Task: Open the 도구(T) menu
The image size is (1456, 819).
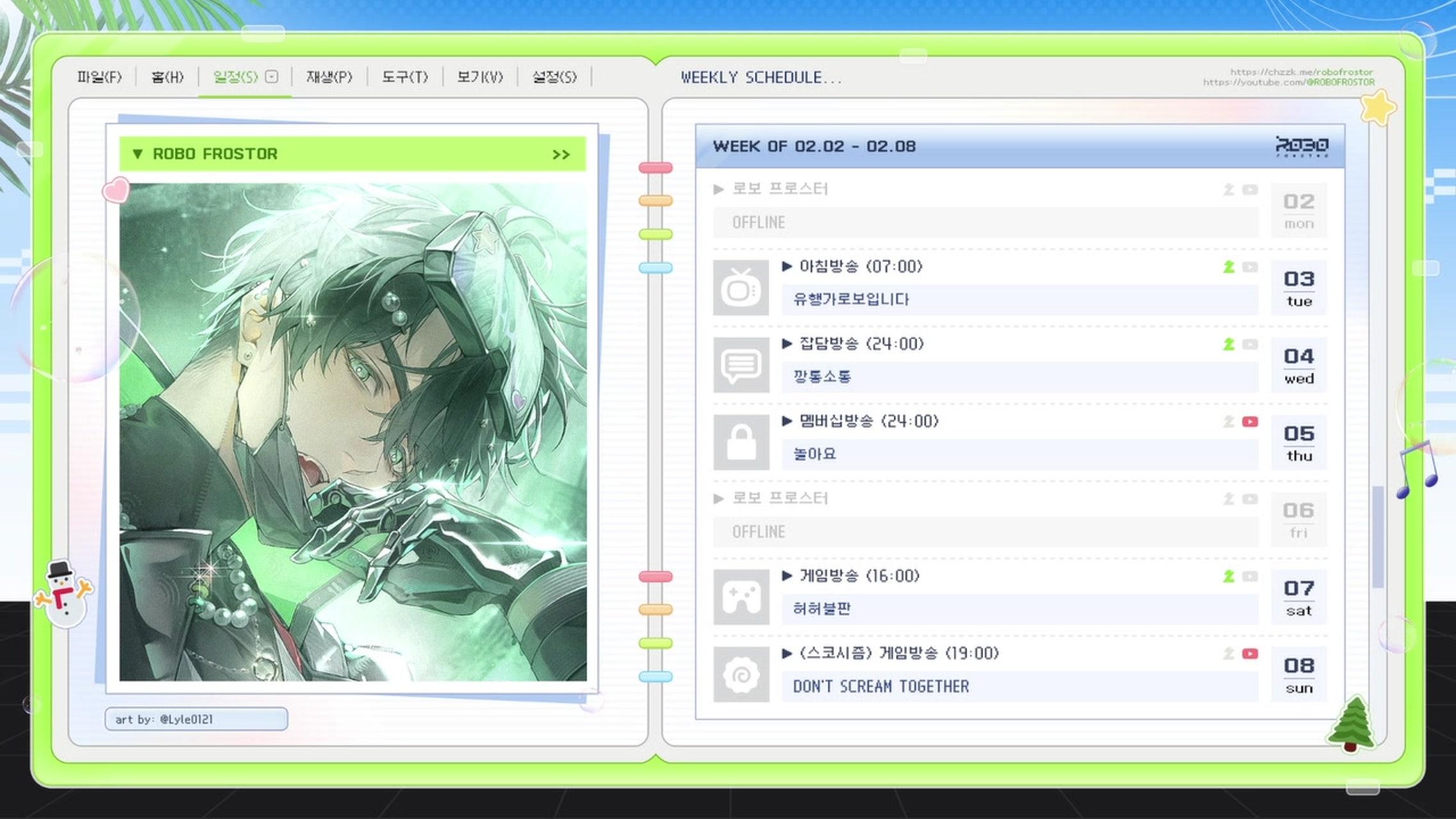Action: [x=404, y=77]
